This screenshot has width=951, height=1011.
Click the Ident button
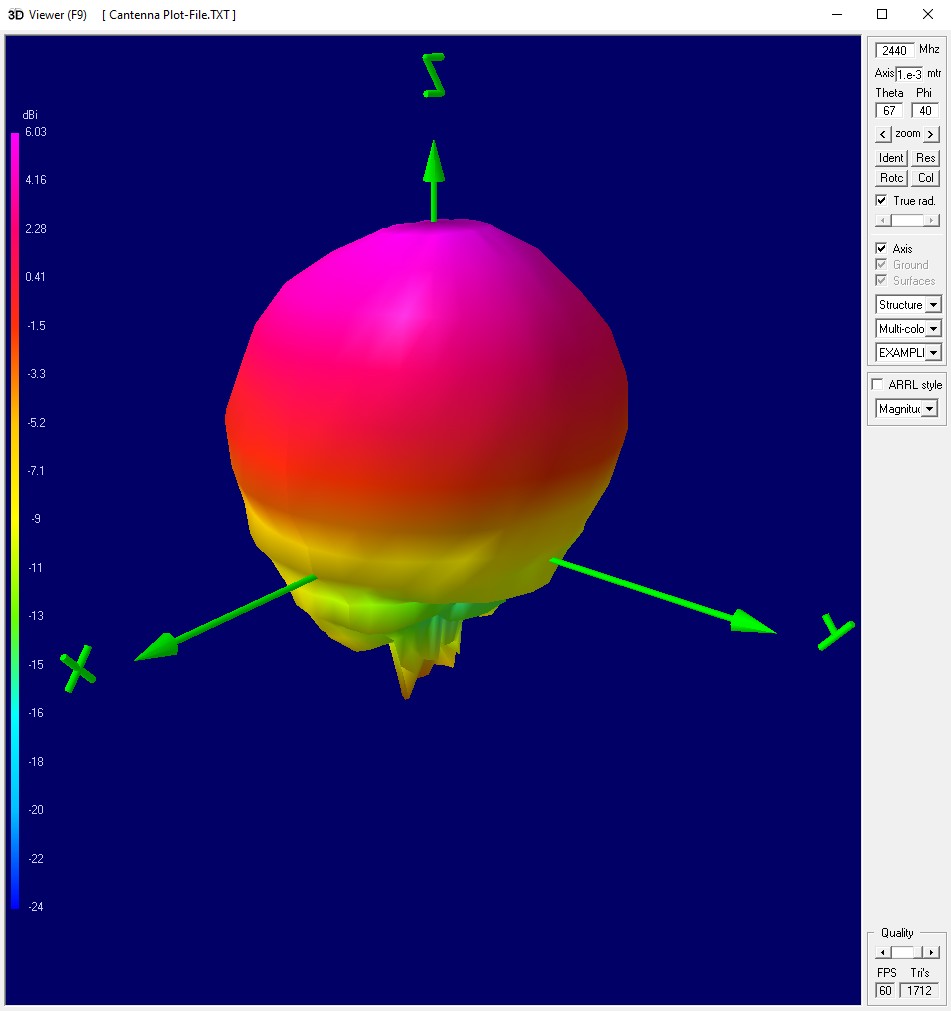point(891,158)
